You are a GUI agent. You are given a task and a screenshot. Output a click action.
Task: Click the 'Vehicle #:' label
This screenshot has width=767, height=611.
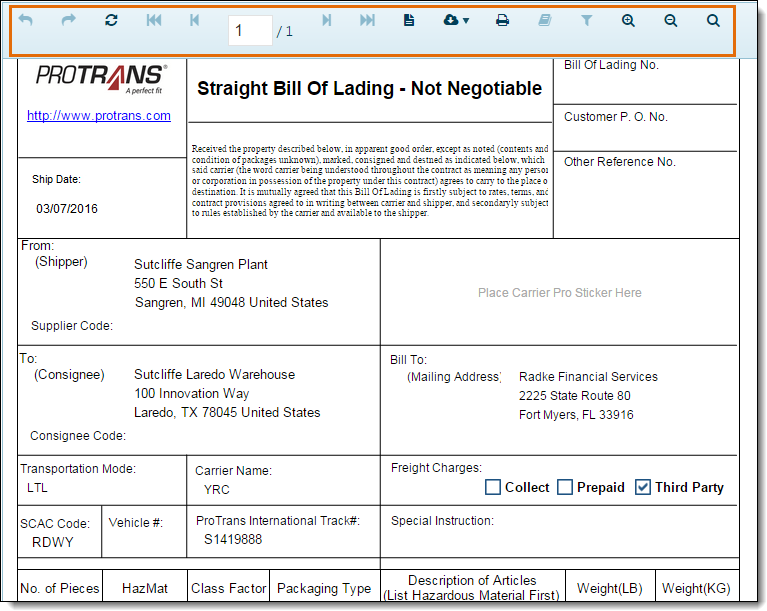pos(135,523)
